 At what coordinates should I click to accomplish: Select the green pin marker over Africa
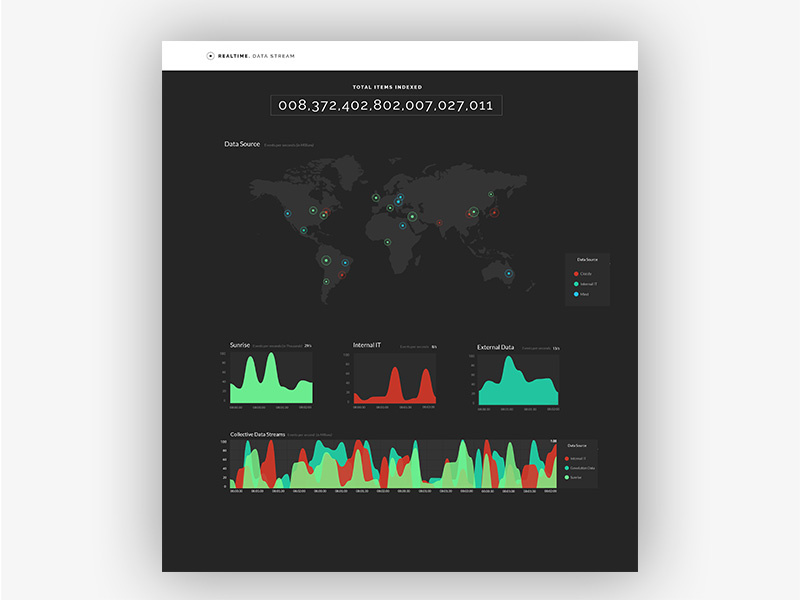pos(388,241)
